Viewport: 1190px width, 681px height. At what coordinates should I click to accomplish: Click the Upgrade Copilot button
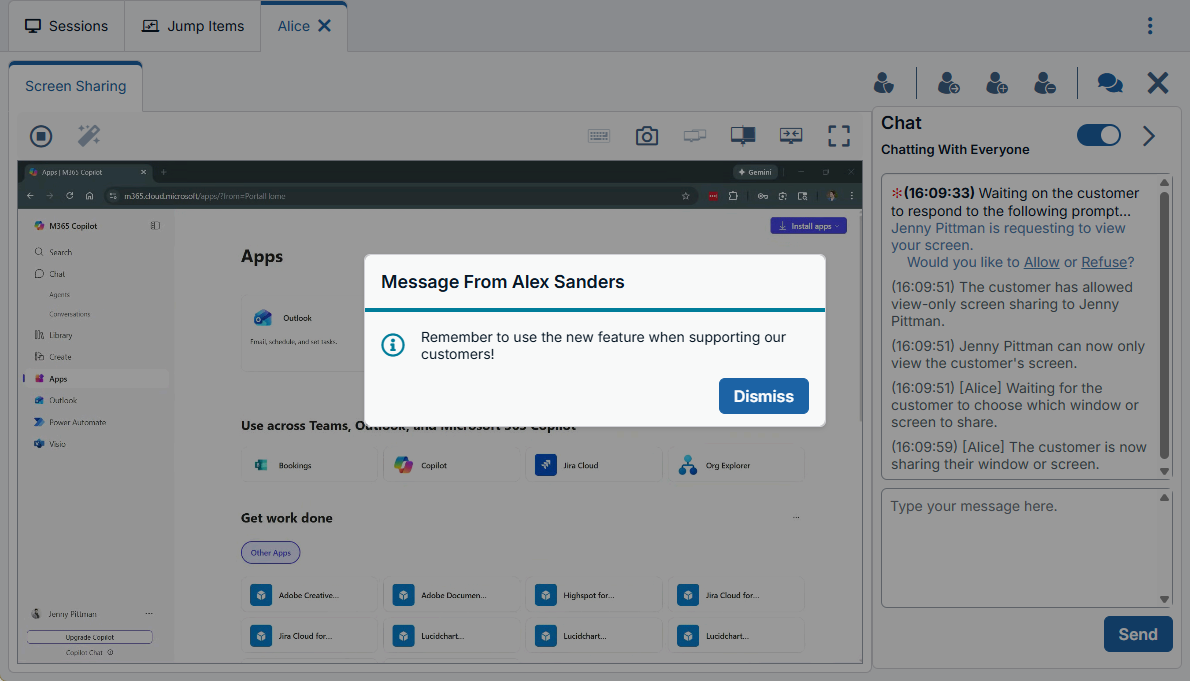pyautogui.click(x=90, y=637)
